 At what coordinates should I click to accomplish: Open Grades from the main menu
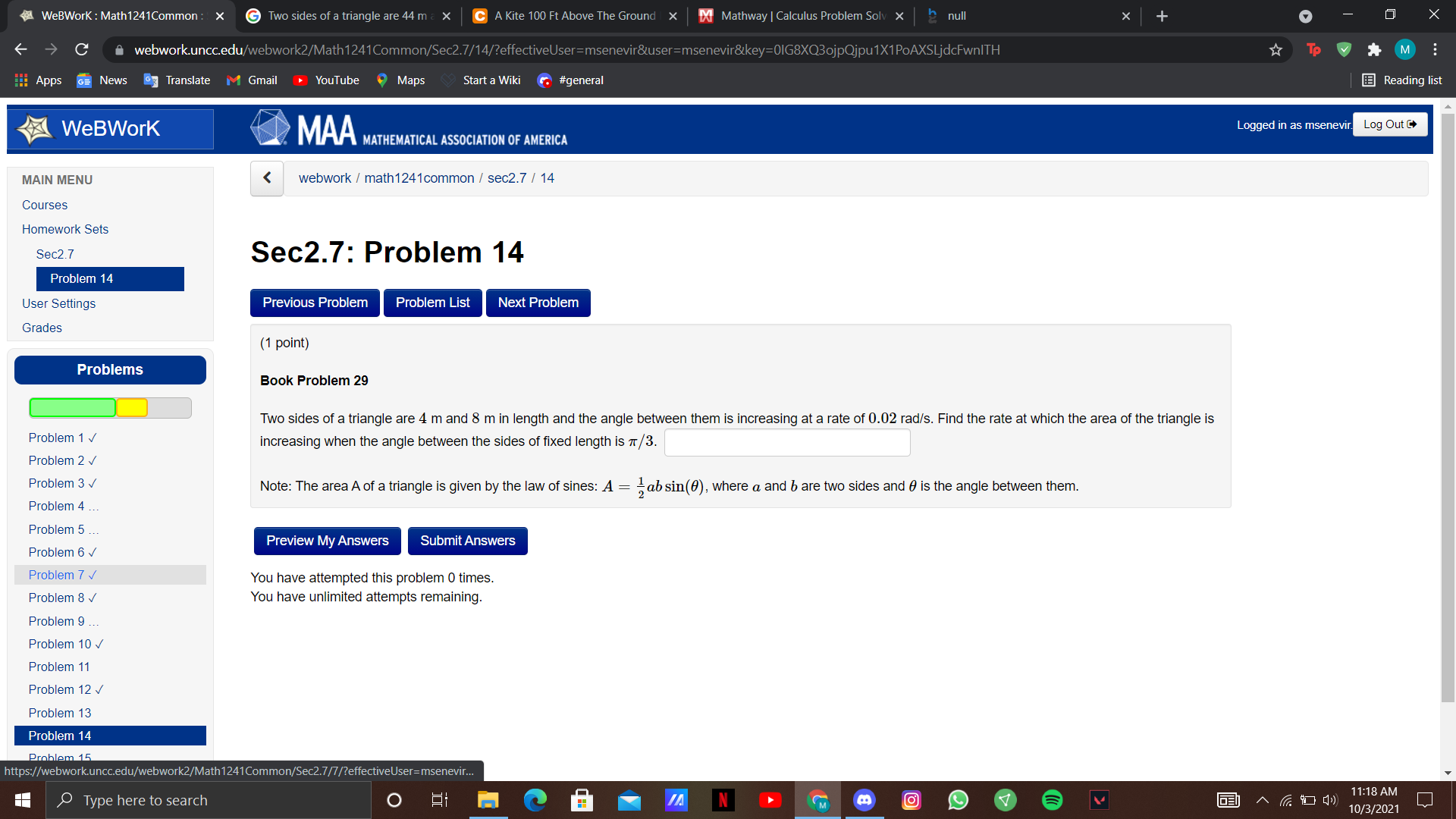pos(42,328)
